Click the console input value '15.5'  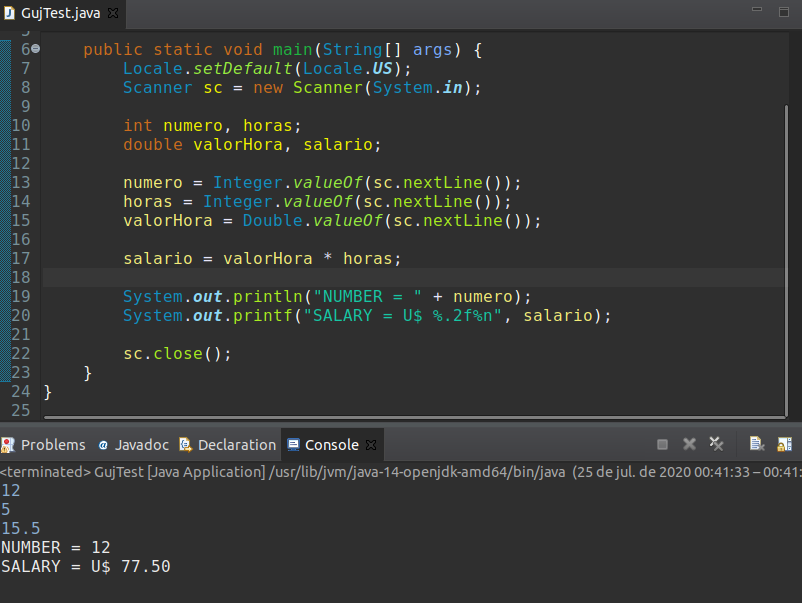pos(21,528)
